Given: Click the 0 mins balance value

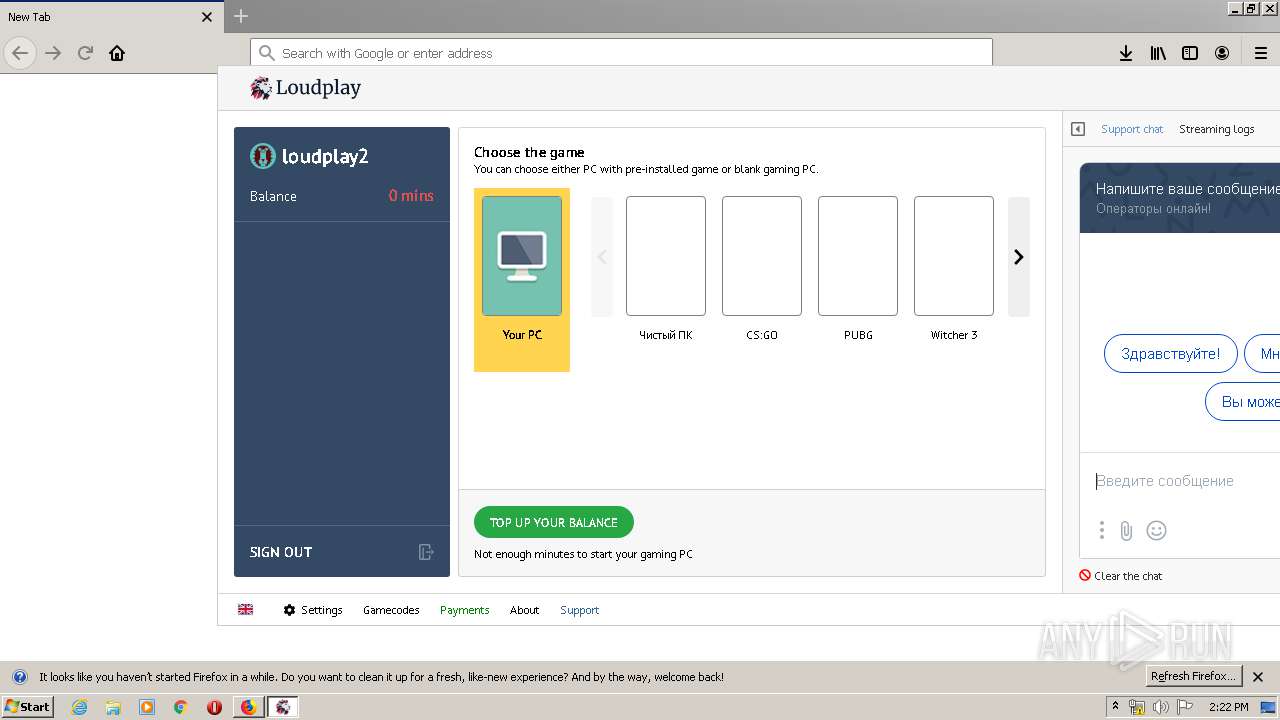Looking at the screenshot, I should (x=411, y=196).
